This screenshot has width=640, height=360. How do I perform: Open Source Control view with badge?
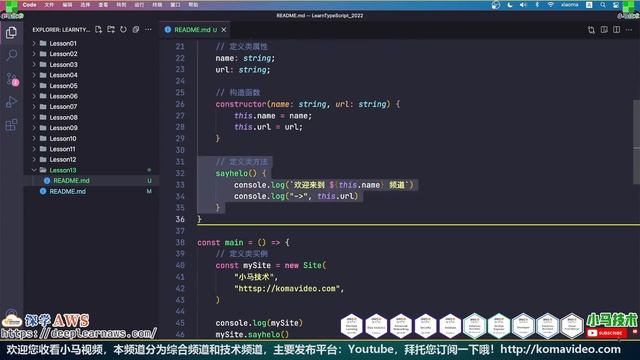click(x=11, y=79)
